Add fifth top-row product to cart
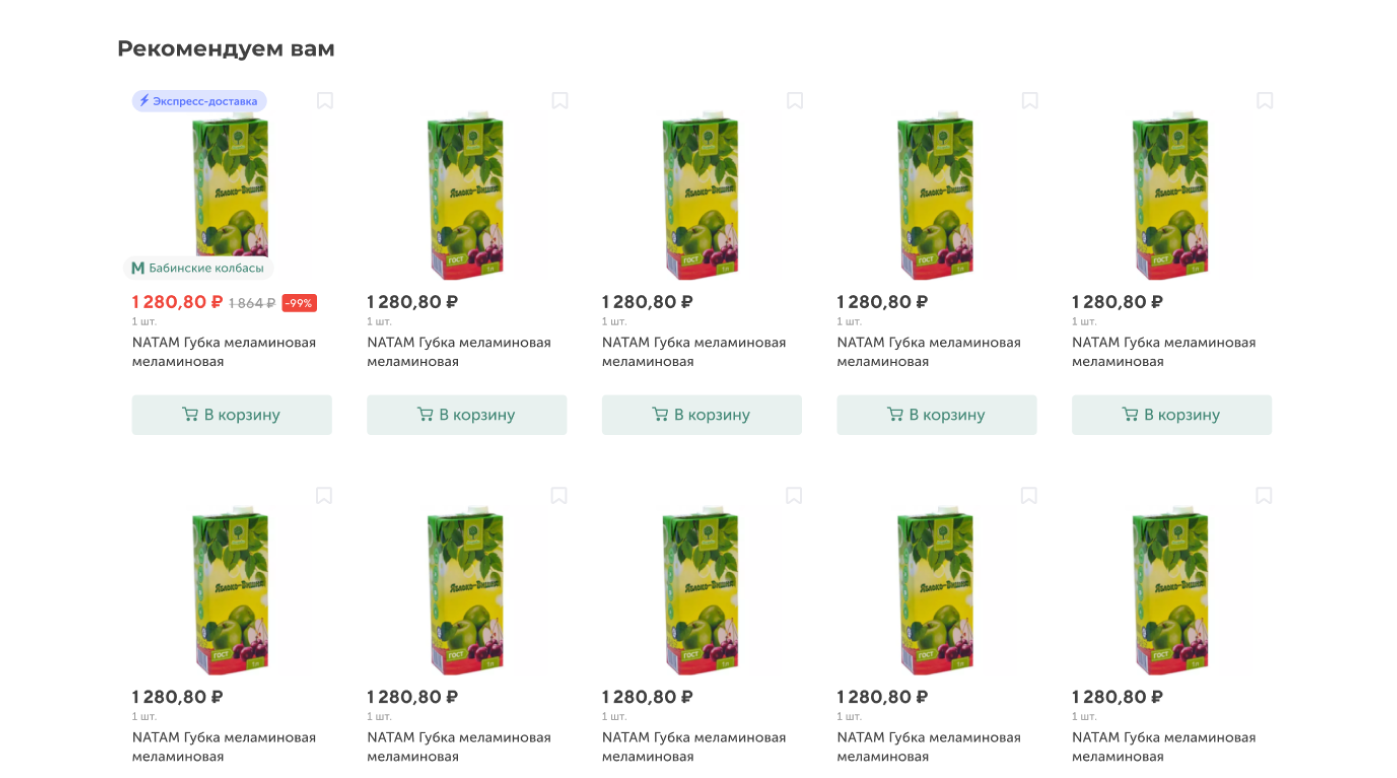Image resolution: width=1397 pixels, height=778 pixels. point(1172,415)
